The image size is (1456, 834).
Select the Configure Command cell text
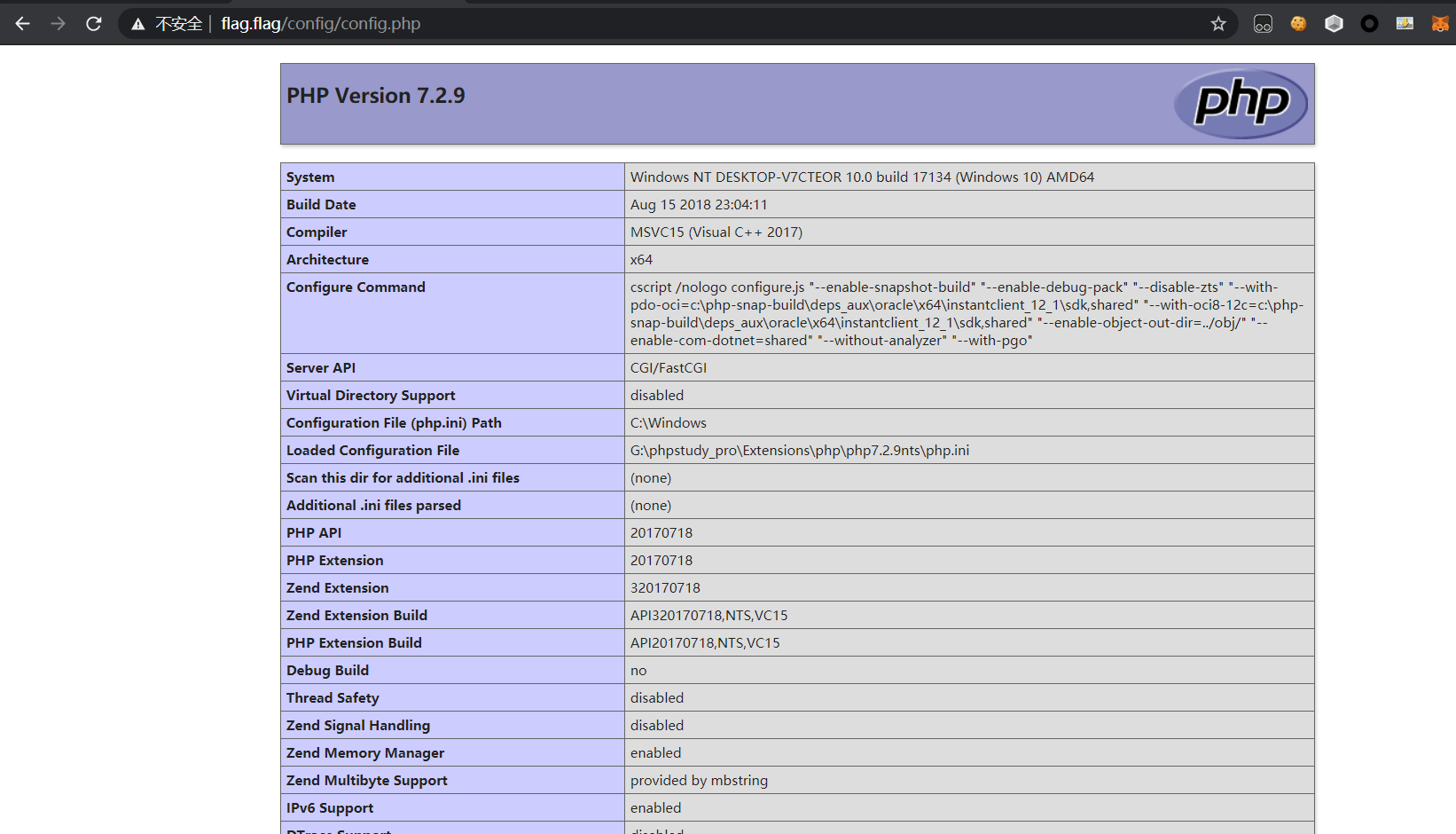pyautogui.click(x=966, y=313)
